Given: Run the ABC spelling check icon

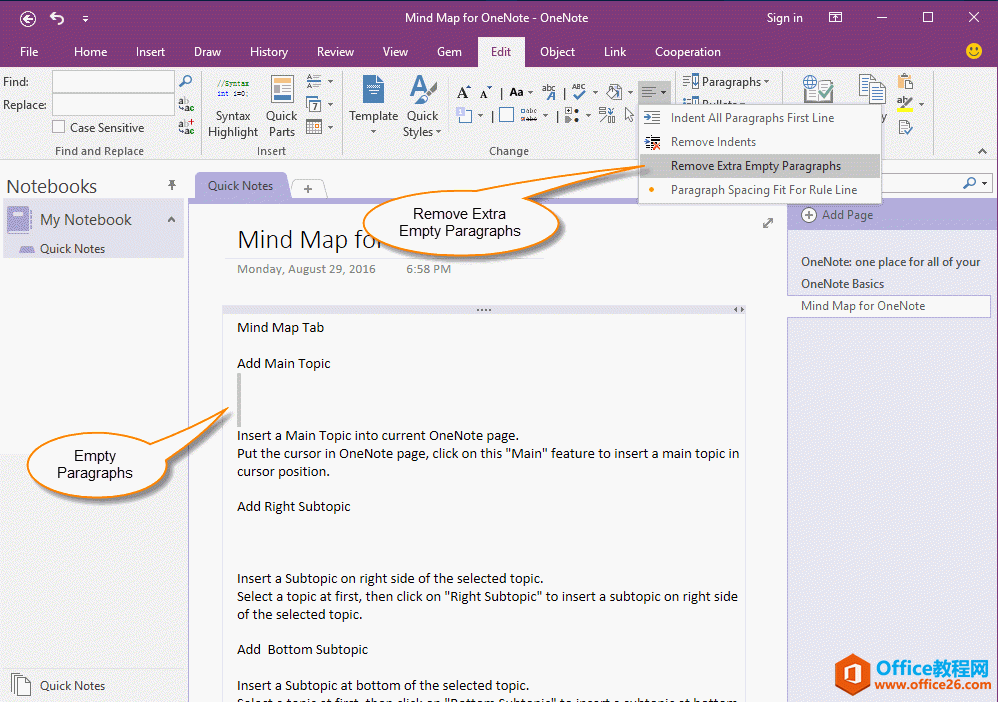Looking at the screenshot, I should point(578,90).
